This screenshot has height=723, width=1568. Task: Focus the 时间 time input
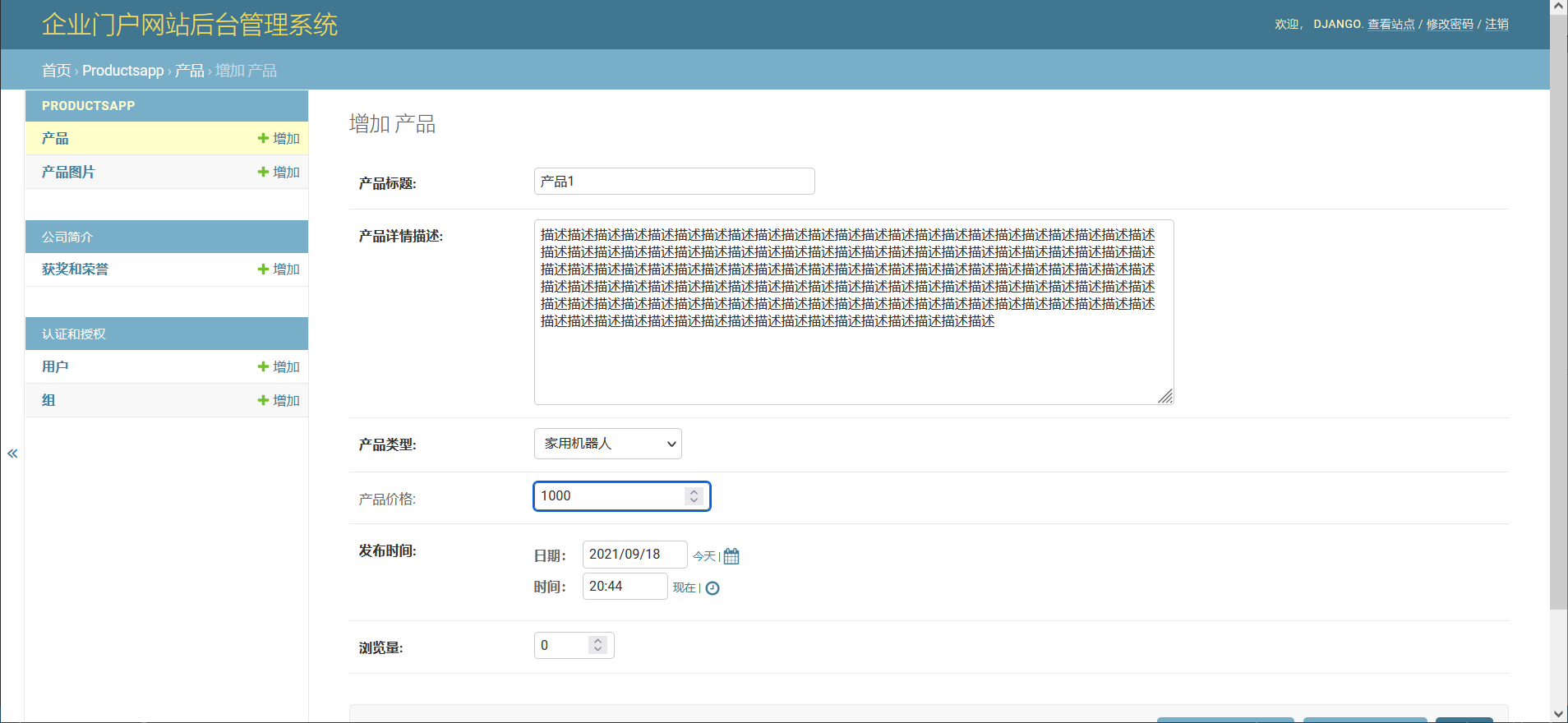[x=625, y=587]
